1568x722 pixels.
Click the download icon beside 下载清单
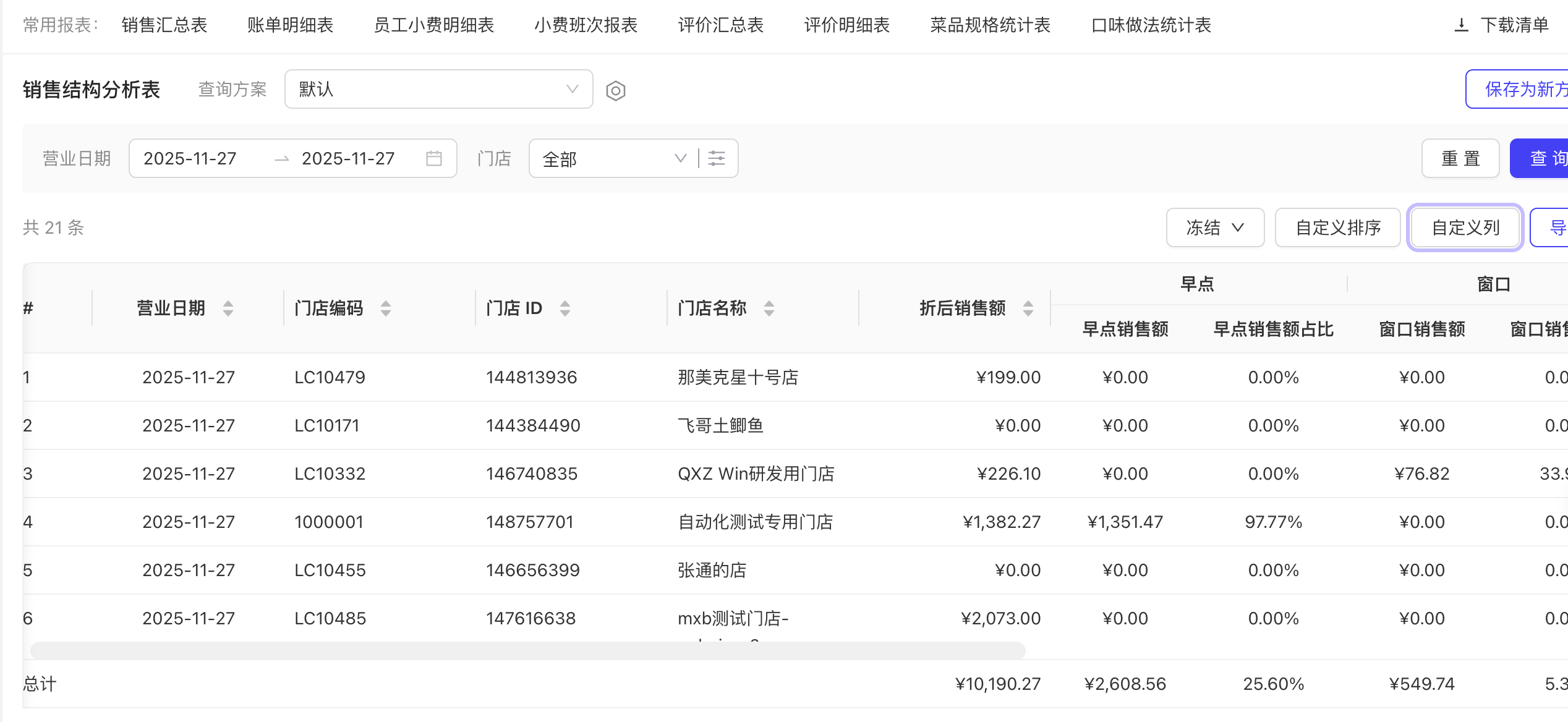tap(1461, 25)
